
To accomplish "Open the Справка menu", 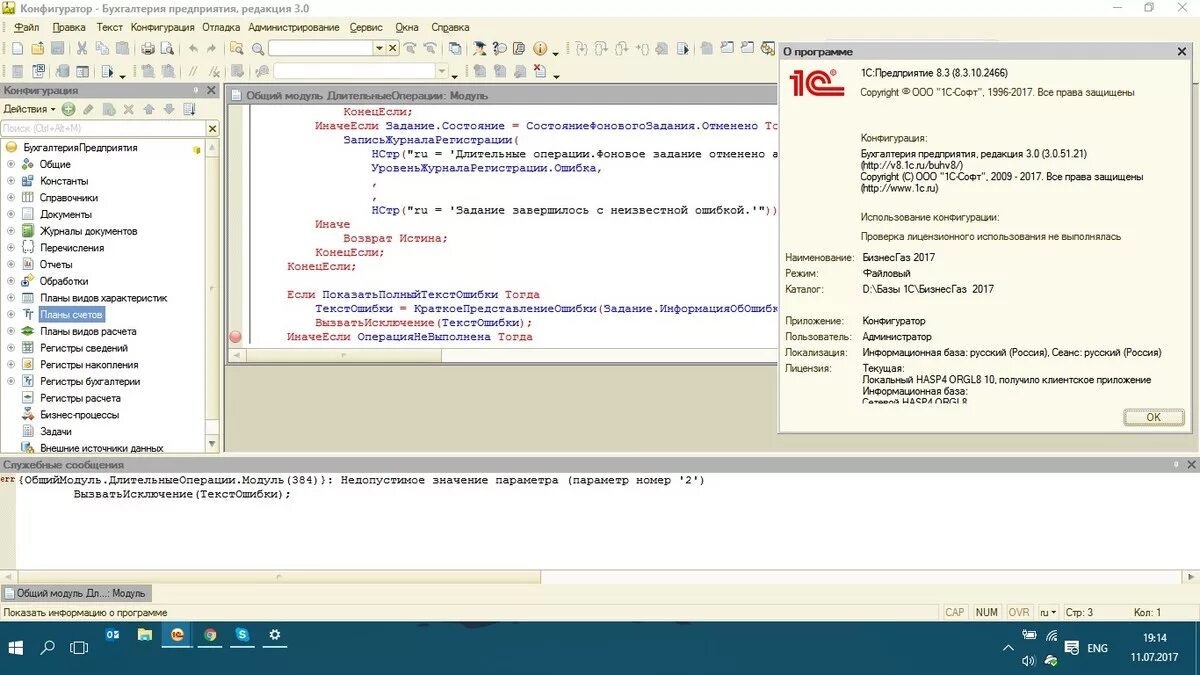I will tap(450, 27).
